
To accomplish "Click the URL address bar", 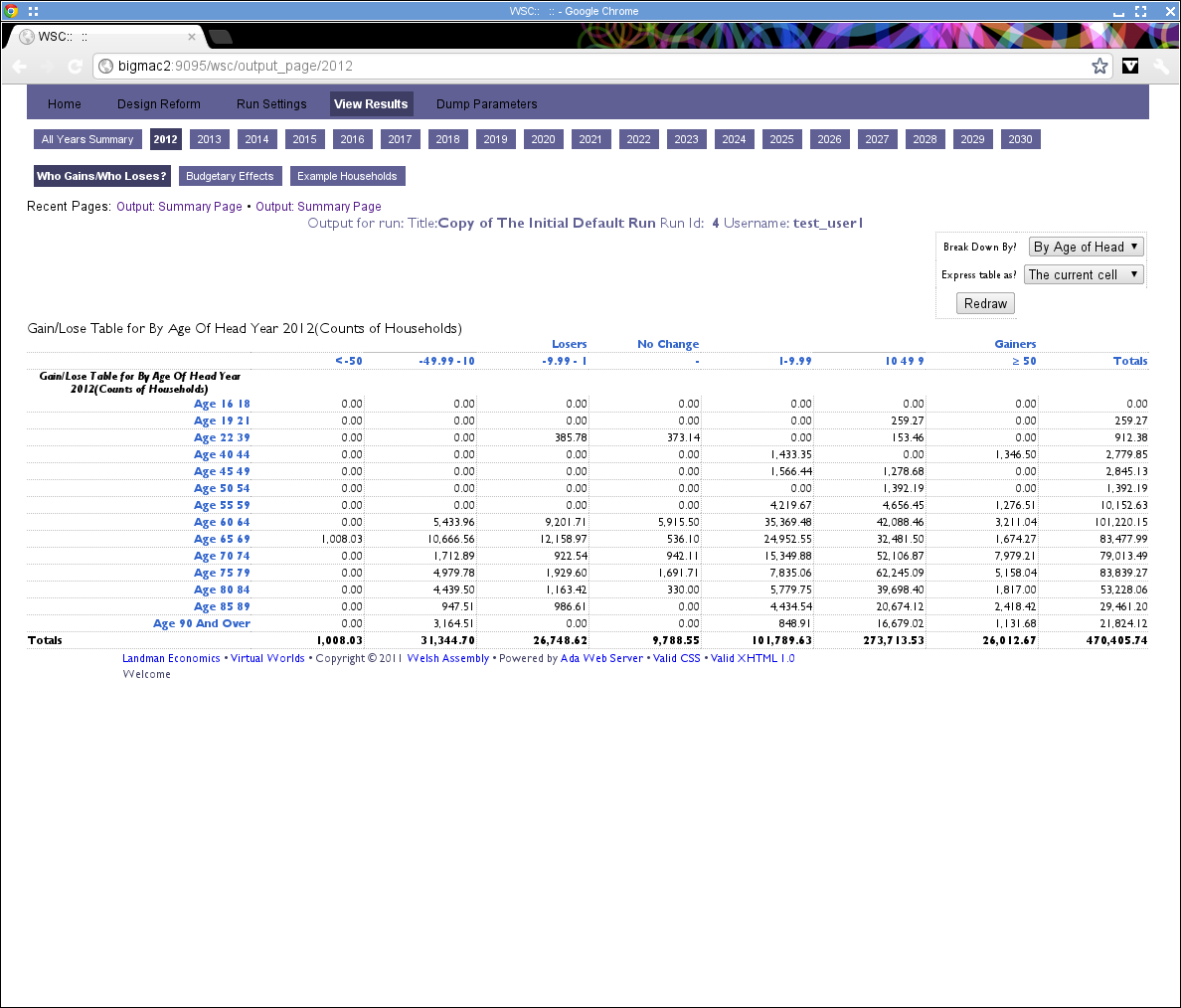I will click(596, 67).
